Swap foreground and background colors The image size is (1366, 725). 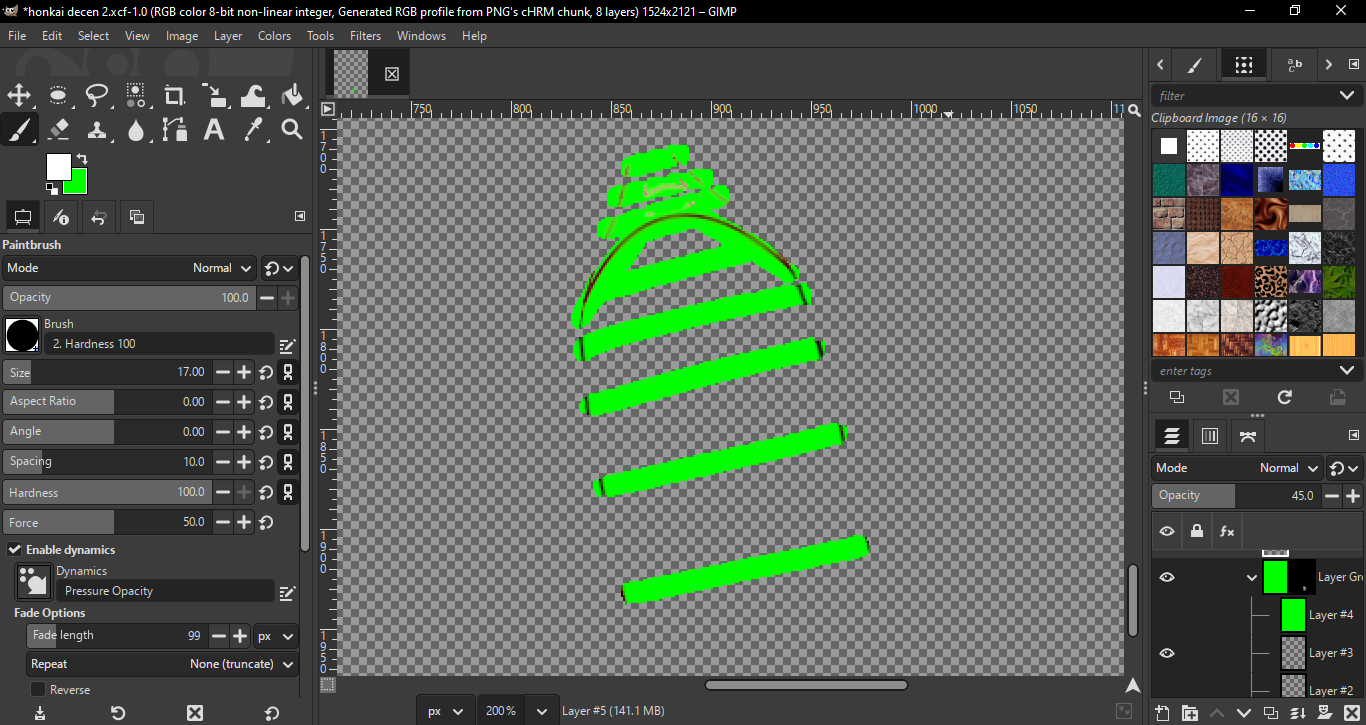(x=82, y=159)
